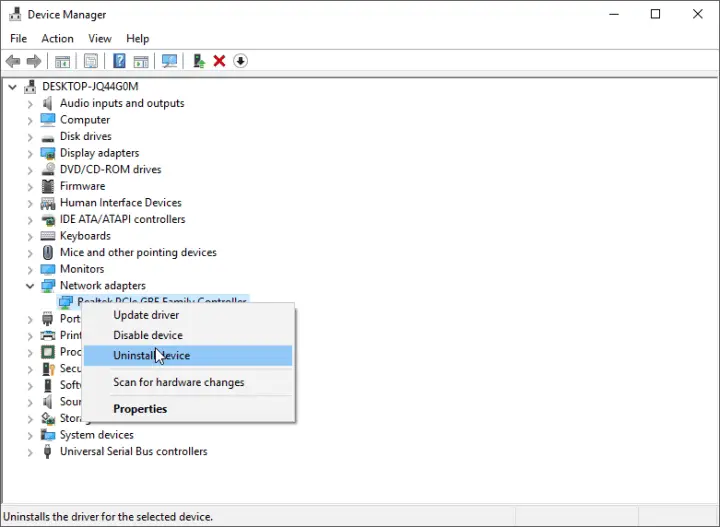
Task: Expand Universal Serial Bus controllers chevron
Action: pos(30,452)
